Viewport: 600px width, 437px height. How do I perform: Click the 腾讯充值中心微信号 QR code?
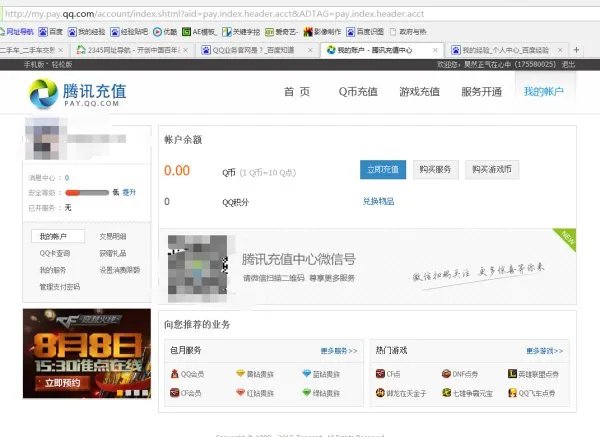click(x=198, y=267)
